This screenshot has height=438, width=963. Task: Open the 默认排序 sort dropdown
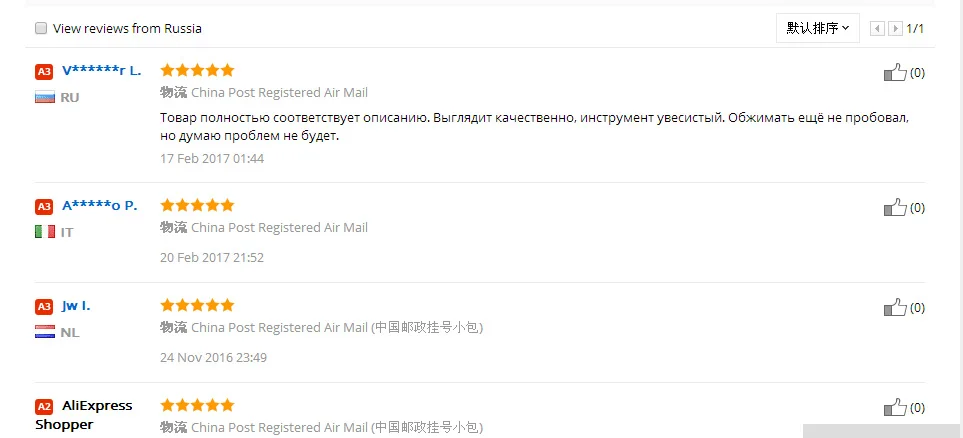point(817,28)
